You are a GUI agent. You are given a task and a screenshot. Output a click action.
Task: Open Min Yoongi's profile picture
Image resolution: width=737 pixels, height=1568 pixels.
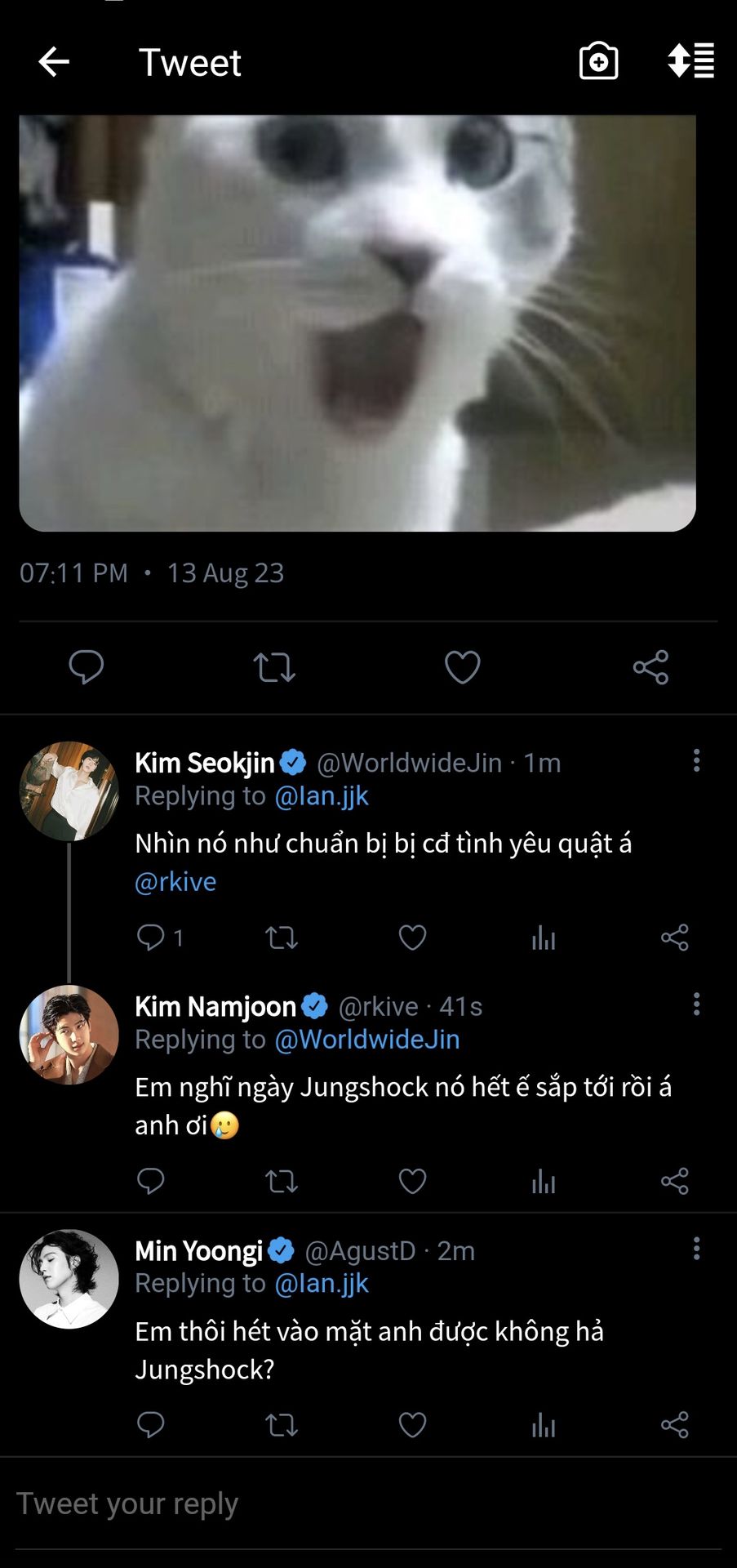point(69,1279)
